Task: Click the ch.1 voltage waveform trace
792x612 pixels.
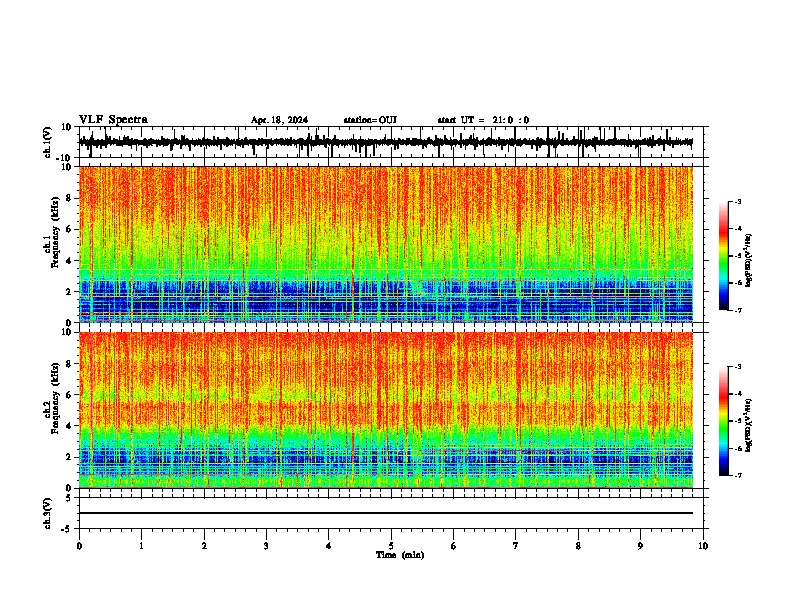Action: coord(386,142)
